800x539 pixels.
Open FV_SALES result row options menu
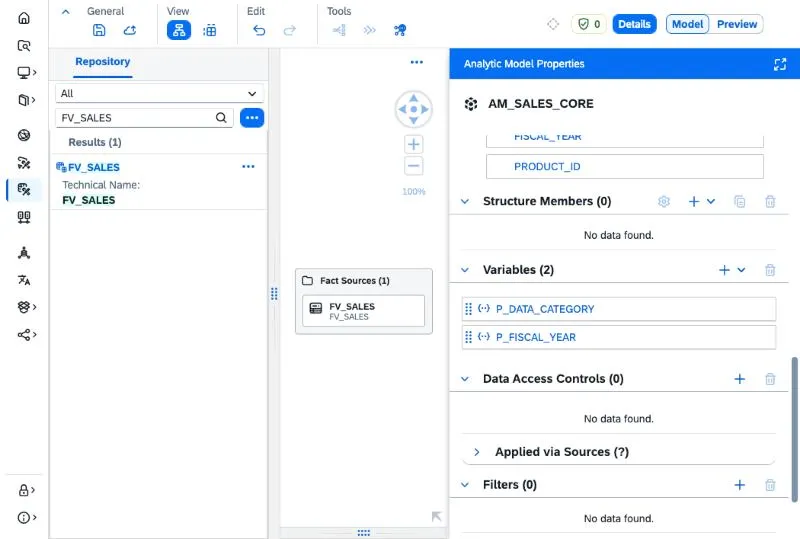[248, 166]
